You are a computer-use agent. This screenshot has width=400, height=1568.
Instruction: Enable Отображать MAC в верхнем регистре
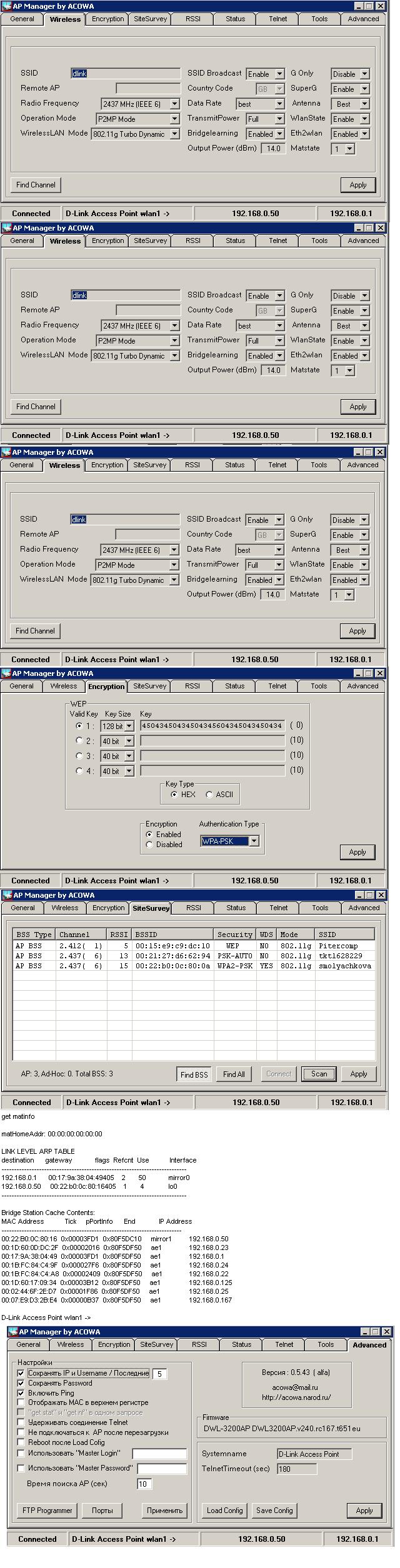point(21,1402)
